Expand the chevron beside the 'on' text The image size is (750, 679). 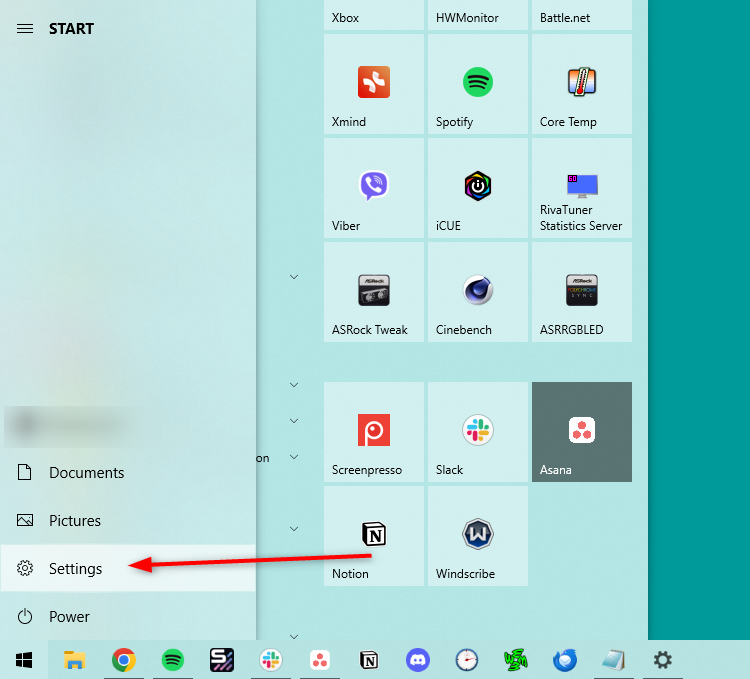point(294,457)
